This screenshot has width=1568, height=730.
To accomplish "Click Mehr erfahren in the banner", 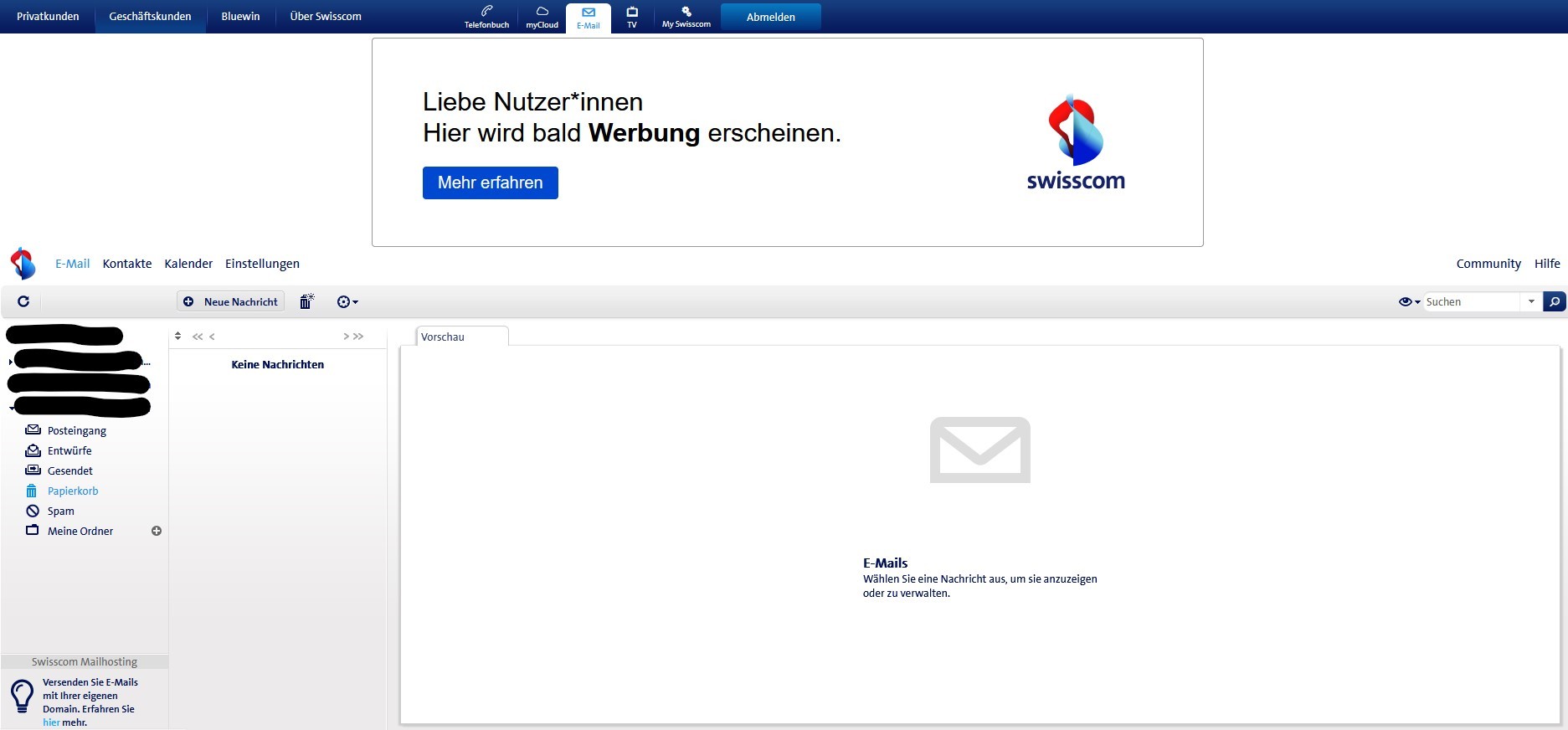I will pos(491,182).
